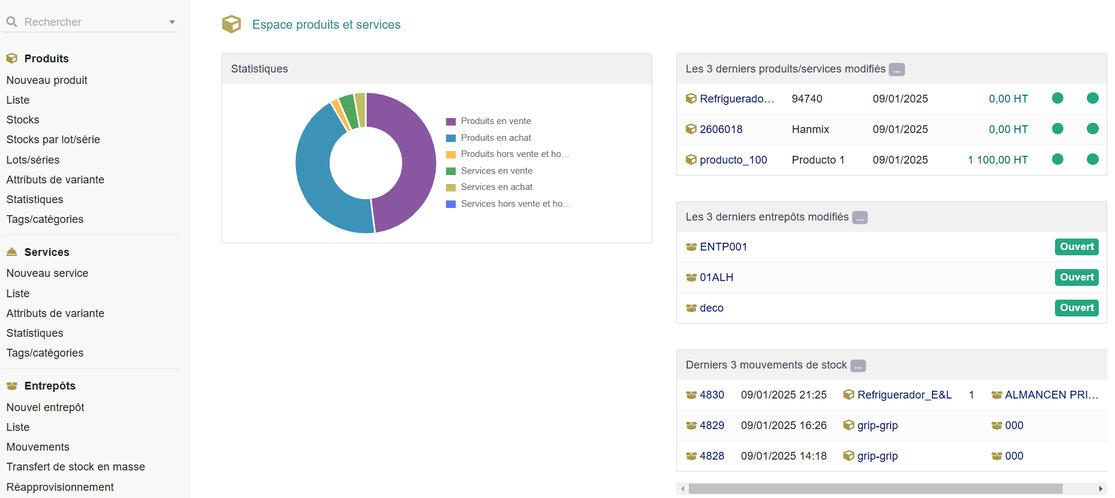Toggle Services en achat legend swatch
Image resolution: width=1115 pixels, height=498 pixels.
pos(450,187)
